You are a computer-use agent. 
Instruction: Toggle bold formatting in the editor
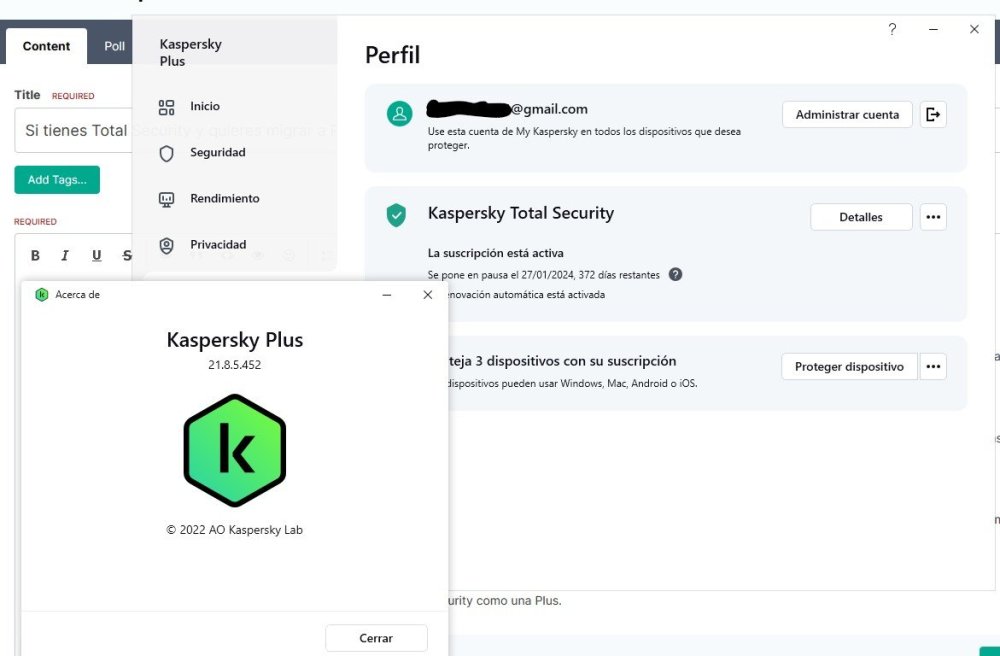(36, 256)
